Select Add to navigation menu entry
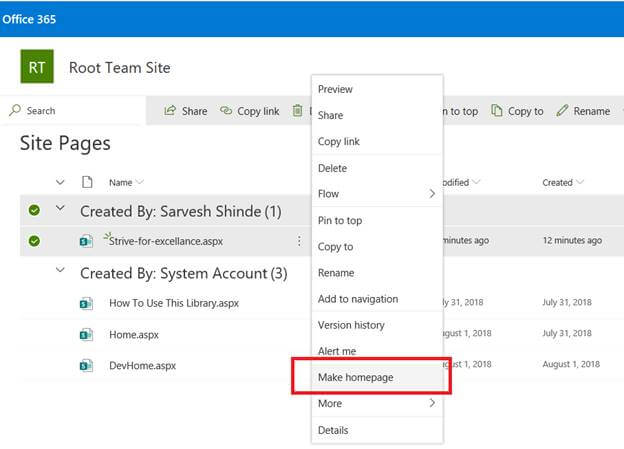This screenshot has height=449, width=624. [377, 299]
